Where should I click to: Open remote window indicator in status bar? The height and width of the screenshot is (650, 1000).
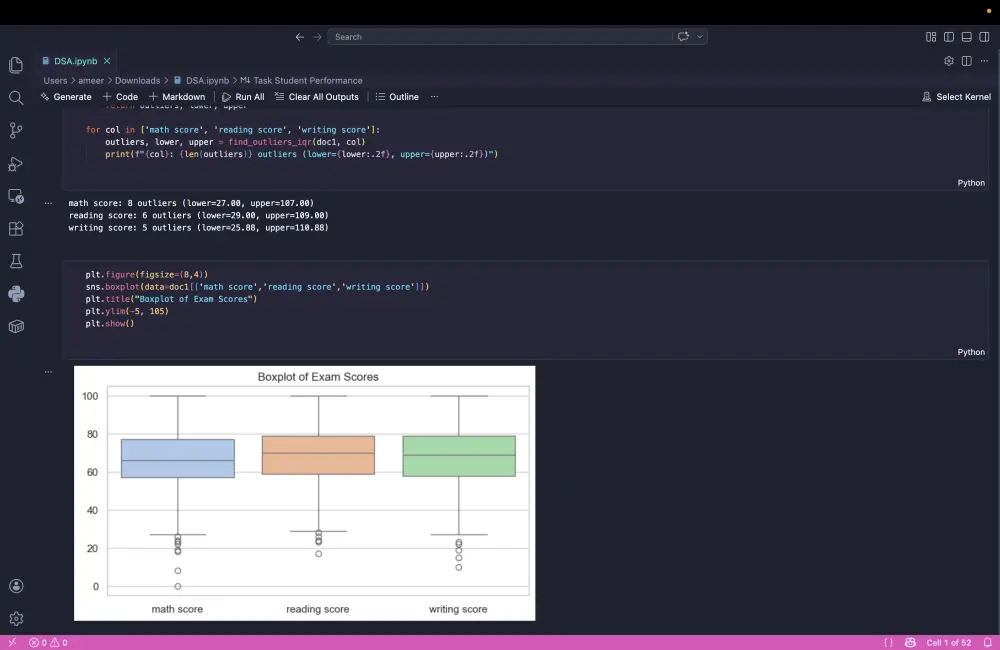[x=12, y=642]
